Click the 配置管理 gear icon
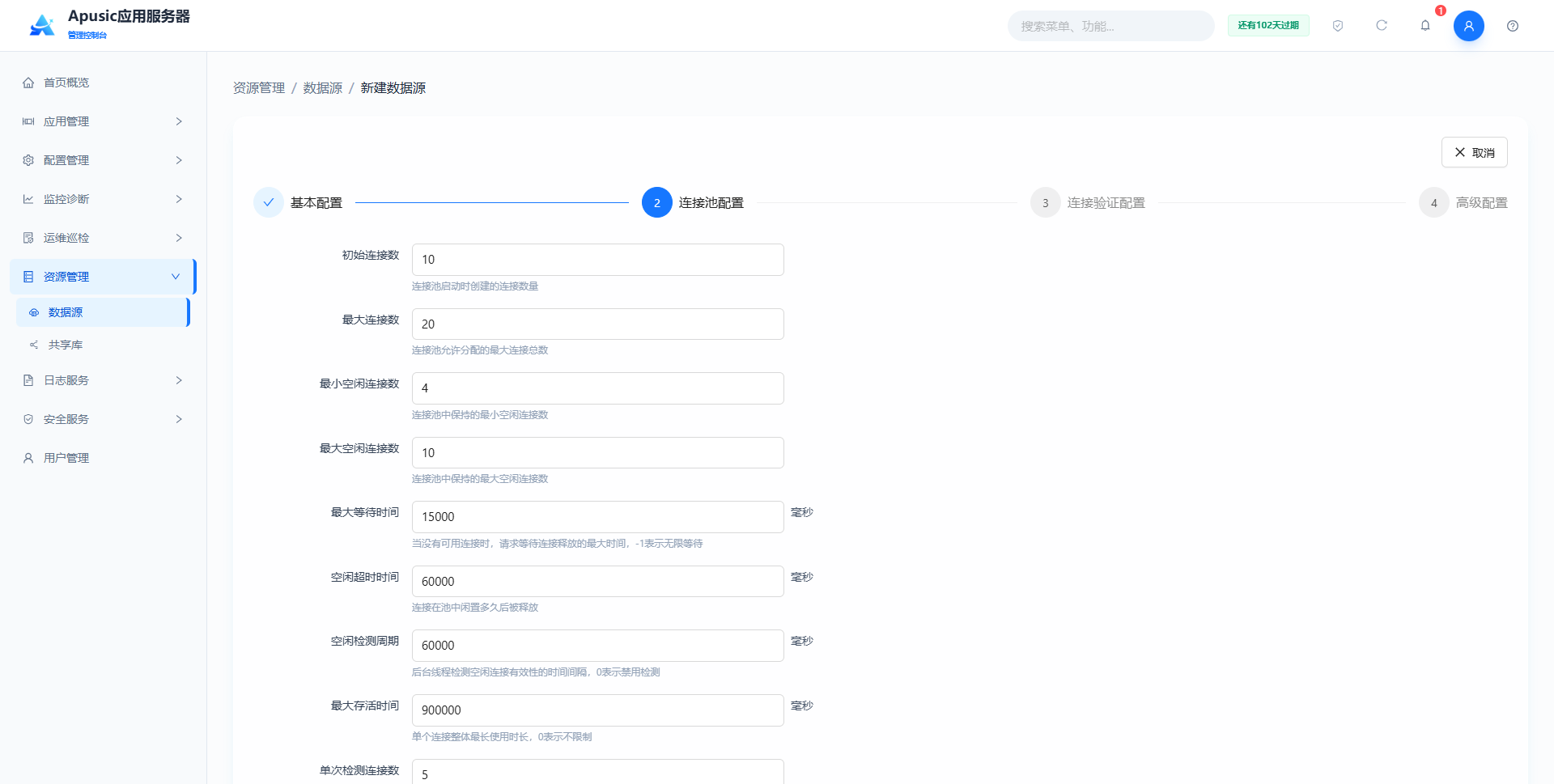The image size is (1554, 784). (x=28, y=160)
